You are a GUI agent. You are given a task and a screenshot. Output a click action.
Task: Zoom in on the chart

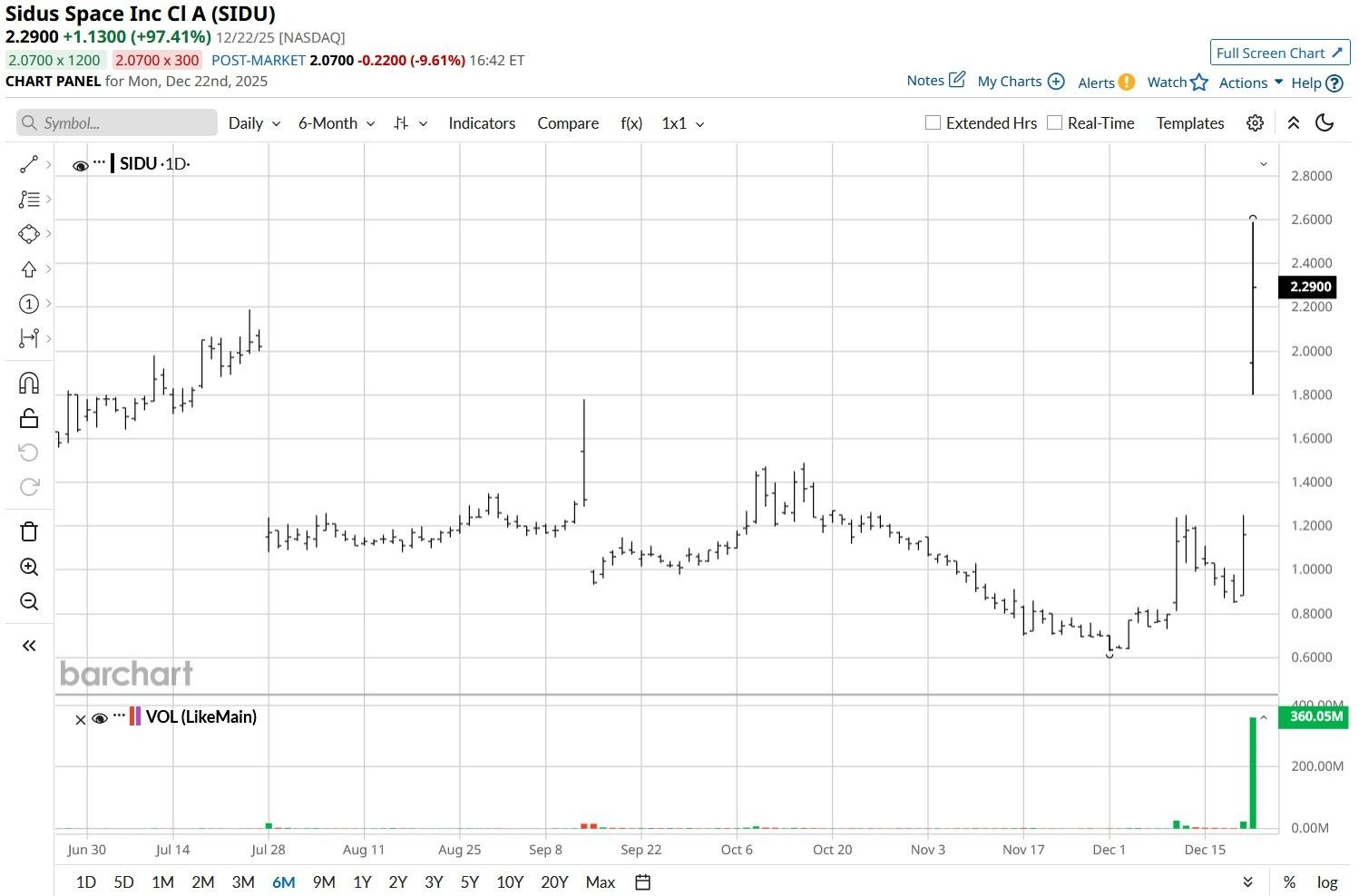point(28,568)
